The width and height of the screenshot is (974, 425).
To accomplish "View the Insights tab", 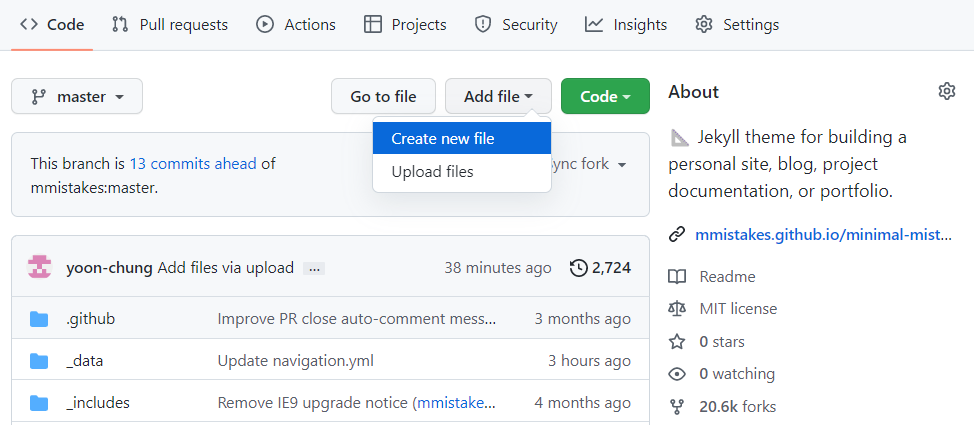I will (x=626, y=25).
